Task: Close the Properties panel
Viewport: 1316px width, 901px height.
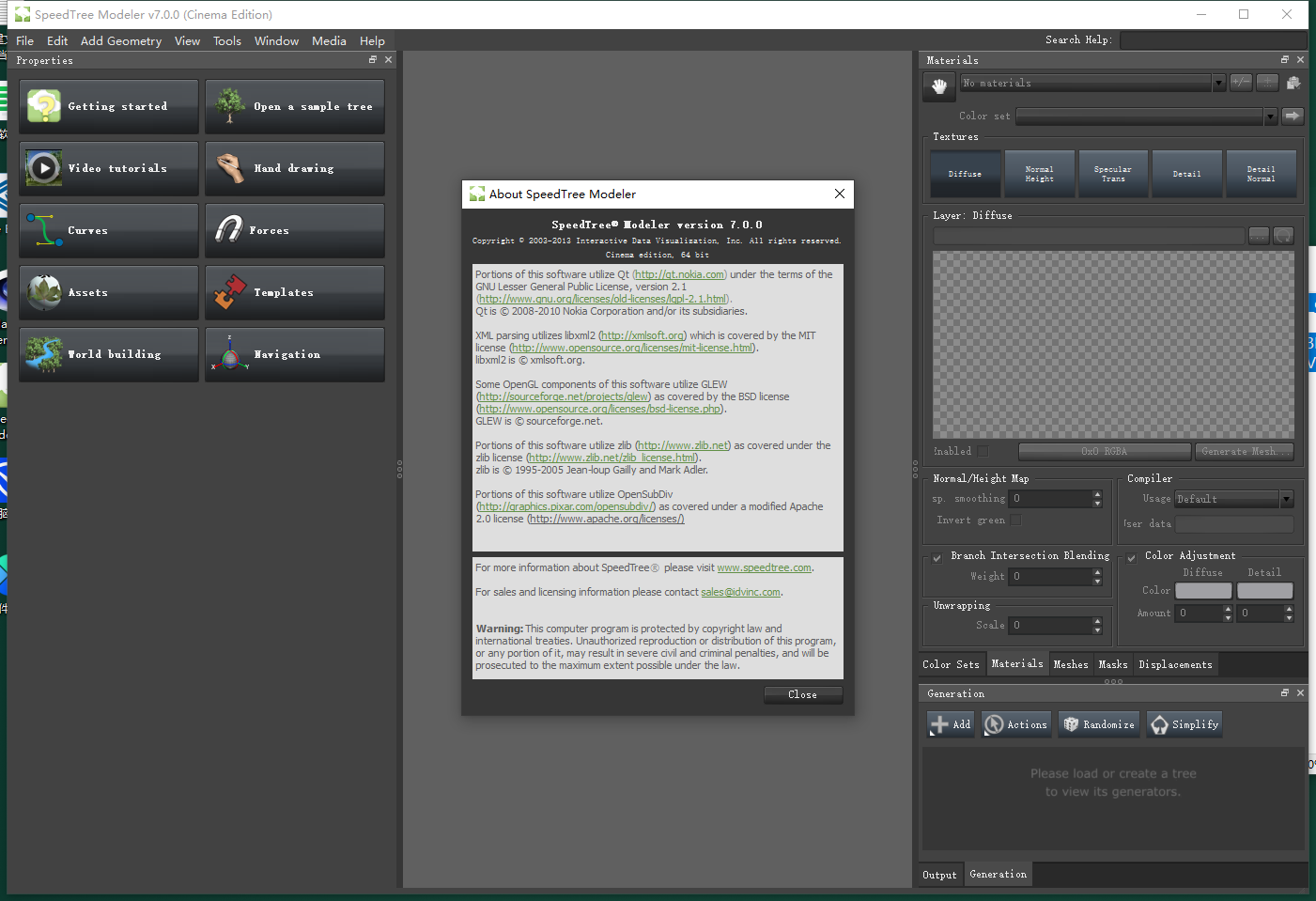Action: [x=389, y=59]
